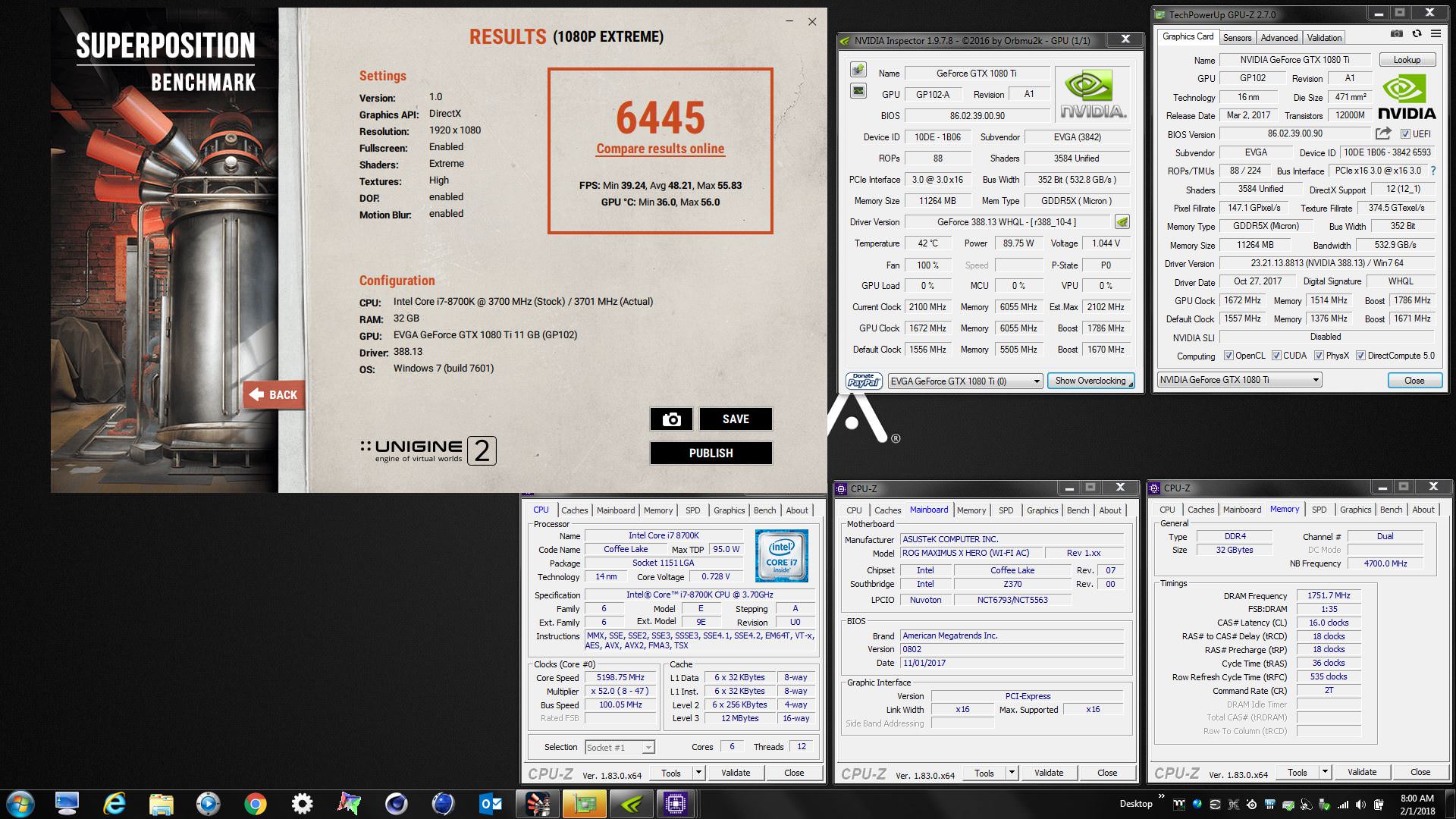The image size is (1456, 819).
Task: Open SPD tab in CPU-Z Memory window
Action: [x=1319, y=510]
